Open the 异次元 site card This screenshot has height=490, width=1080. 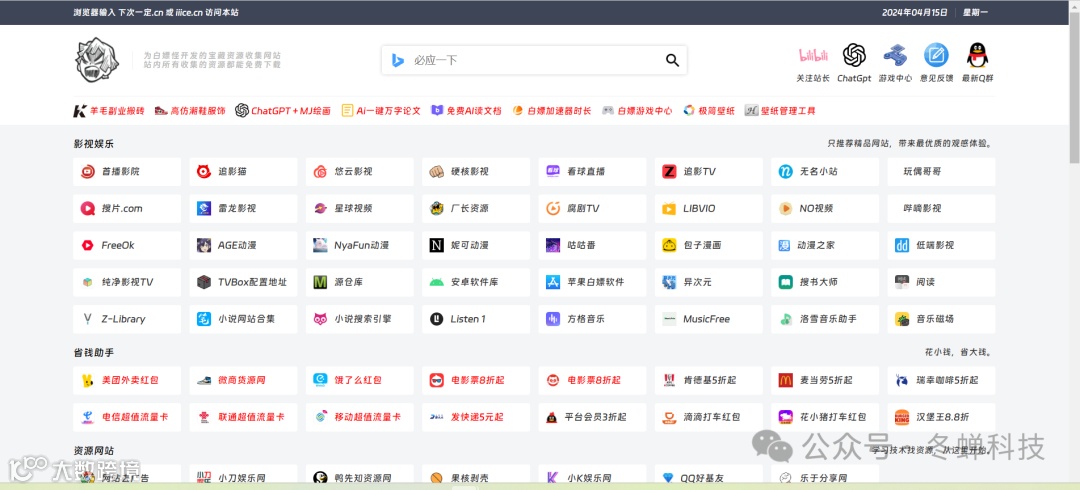709,283
